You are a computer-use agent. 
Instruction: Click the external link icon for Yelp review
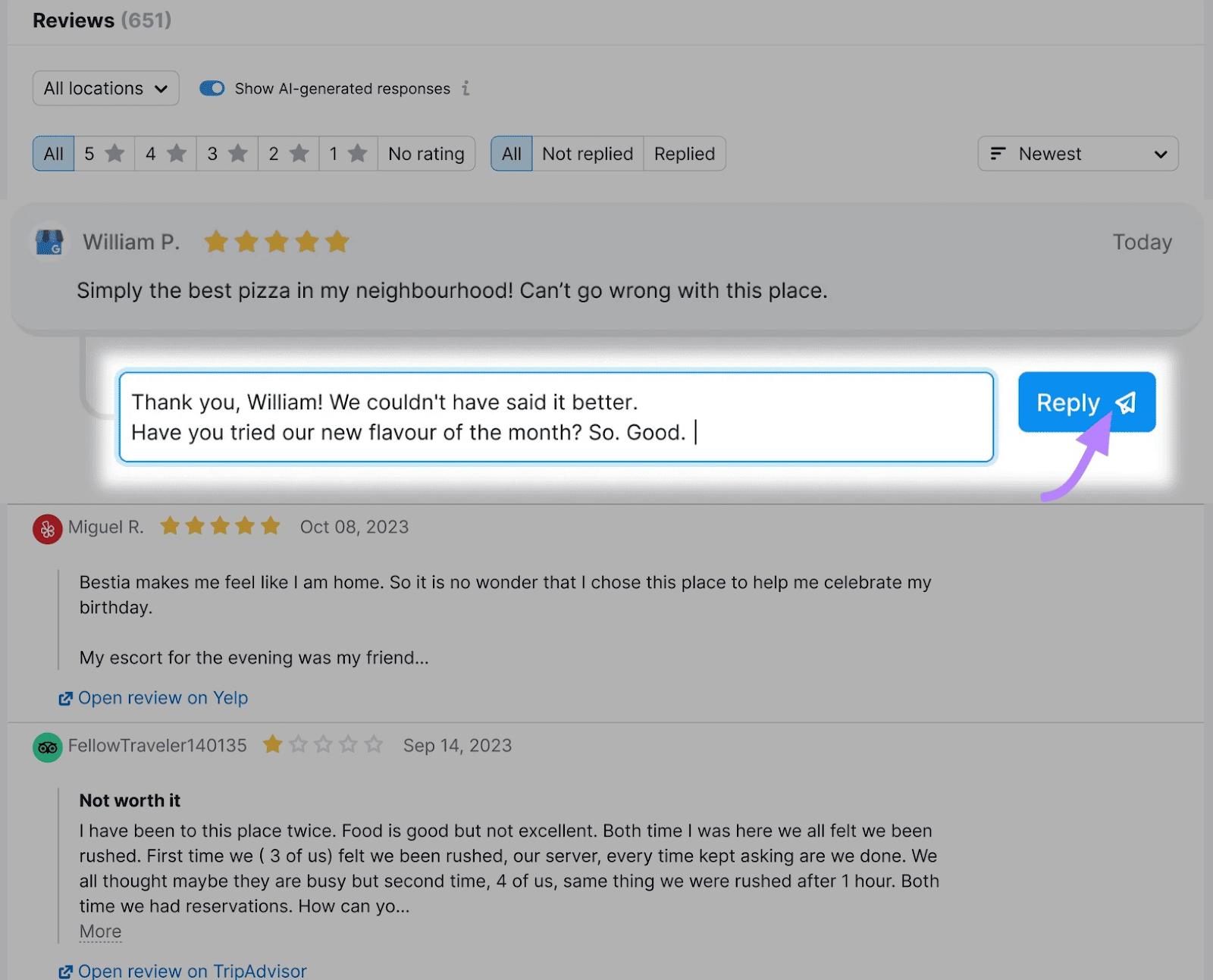click(66, 698)
